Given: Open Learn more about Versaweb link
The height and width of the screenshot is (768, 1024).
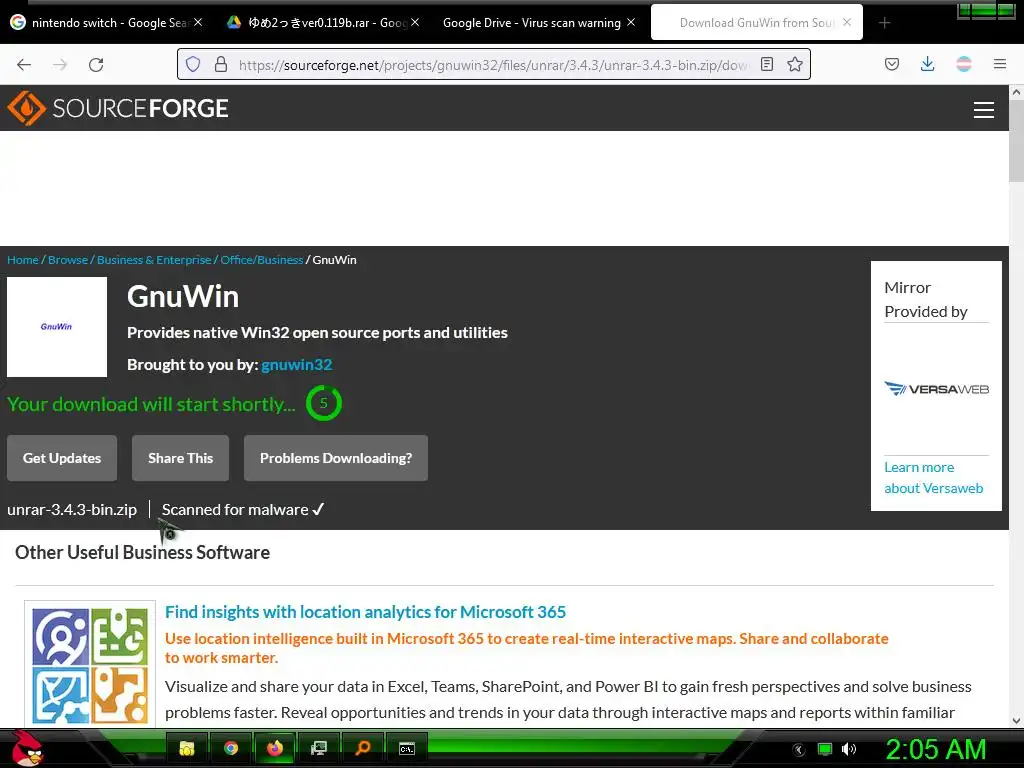Looking at the screenshot, I should point(934,477).
